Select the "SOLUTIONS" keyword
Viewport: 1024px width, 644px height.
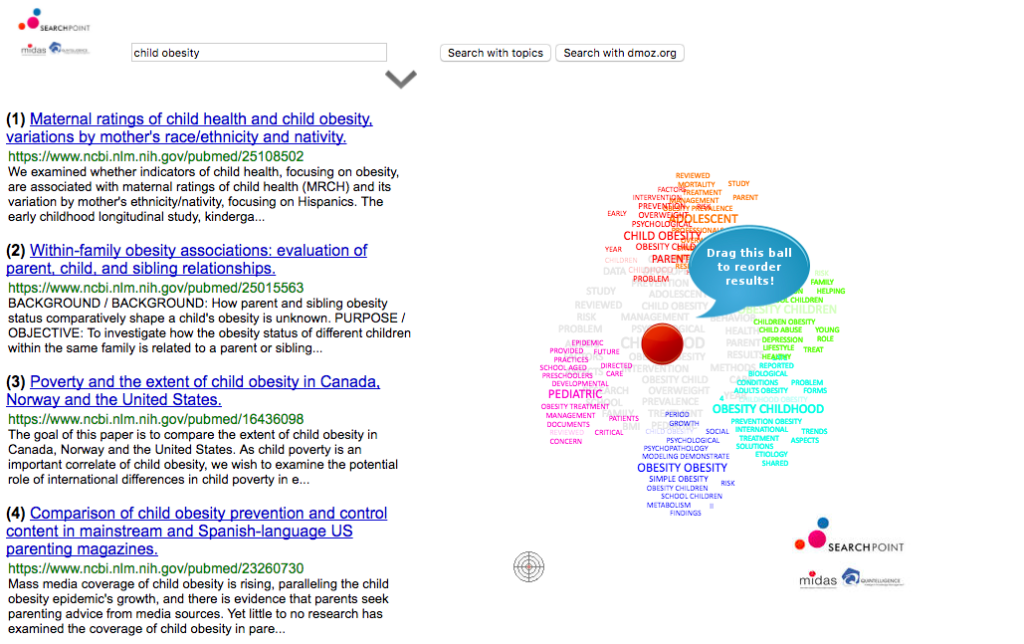(754, 446)
